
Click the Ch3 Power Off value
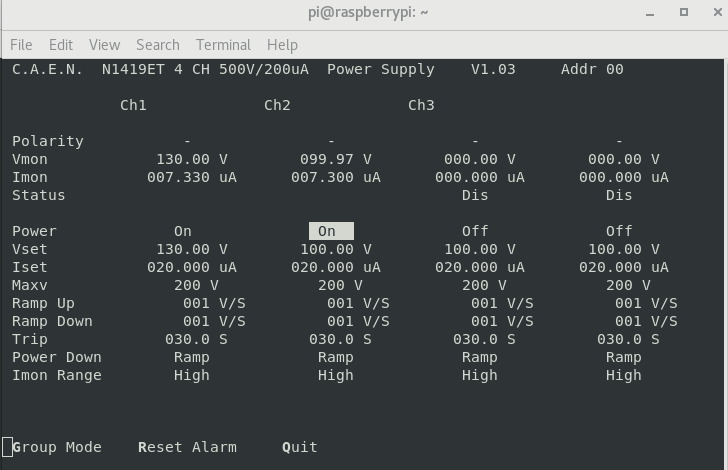(475, 231)
